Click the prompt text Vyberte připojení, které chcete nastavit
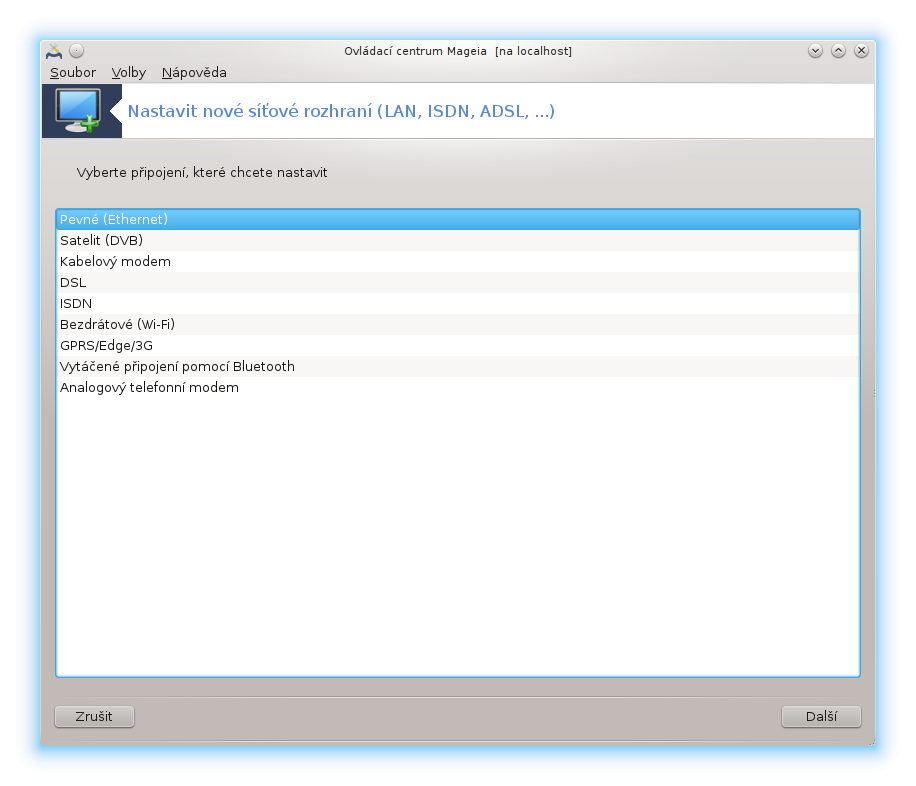The image size is (916, 786). coord(202,172)
